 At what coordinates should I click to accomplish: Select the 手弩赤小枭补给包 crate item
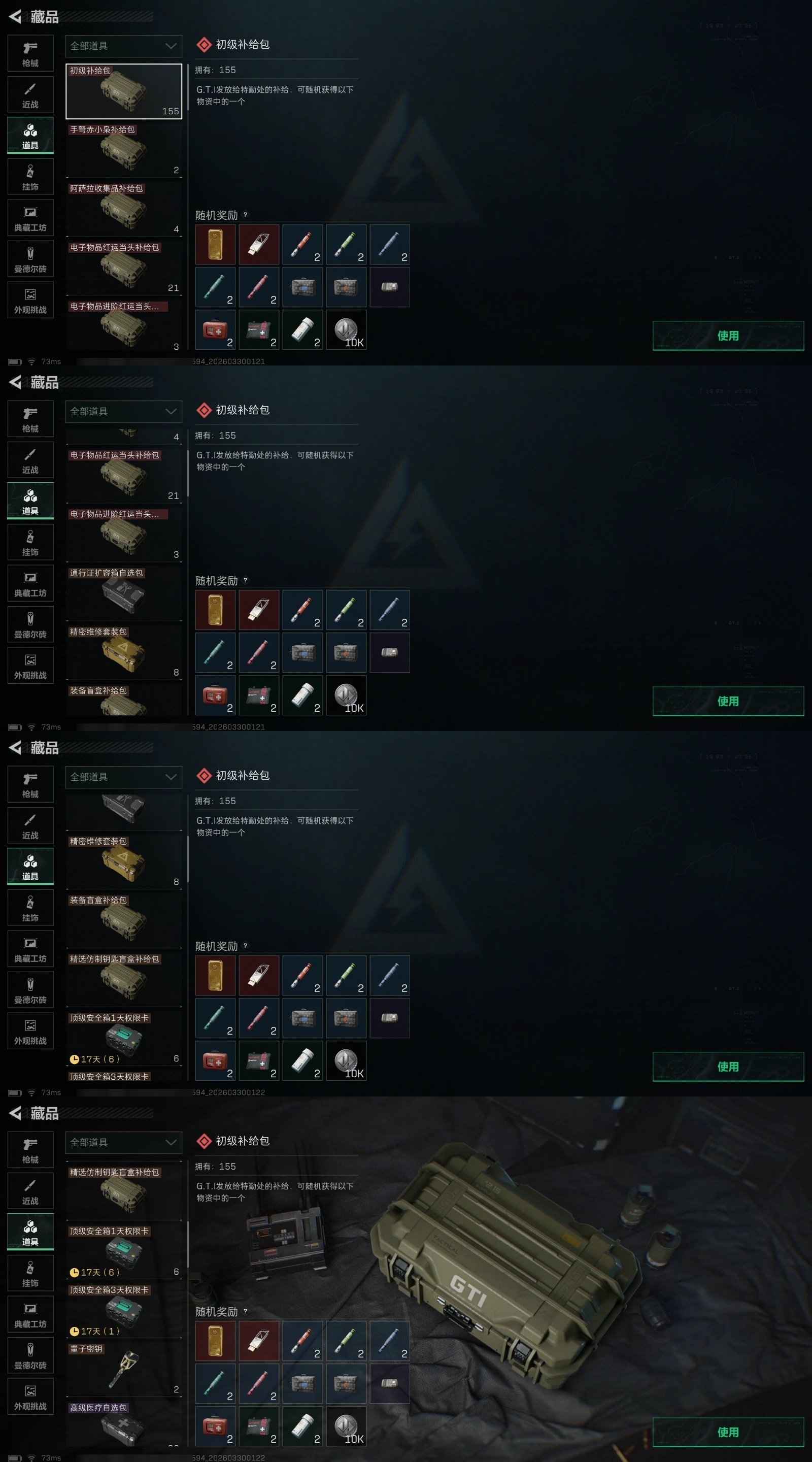pyautogui.click(x=124, y=150)
